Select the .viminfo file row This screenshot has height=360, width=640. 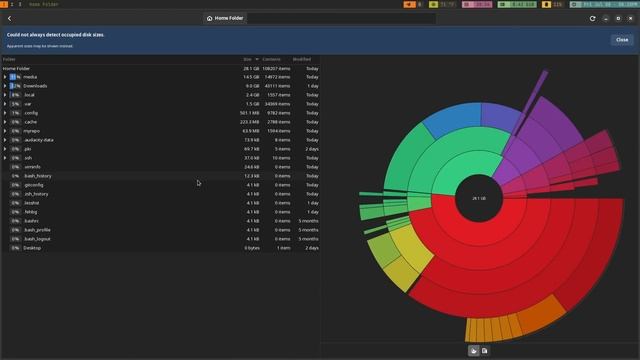(160, 167)
